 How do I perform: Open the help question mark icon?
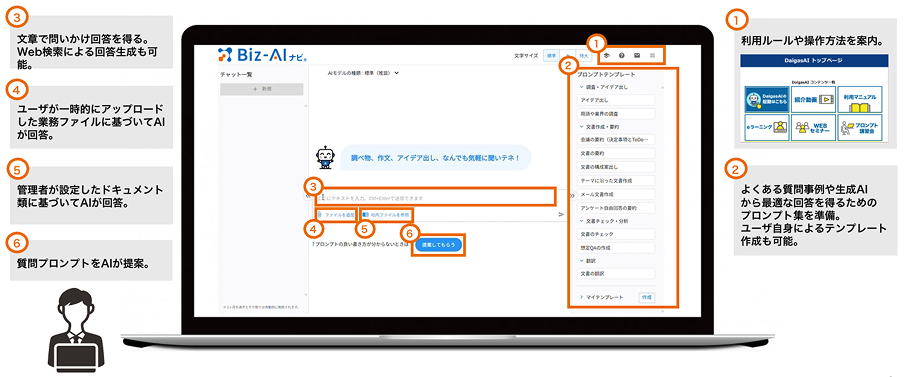click(622, 56)
